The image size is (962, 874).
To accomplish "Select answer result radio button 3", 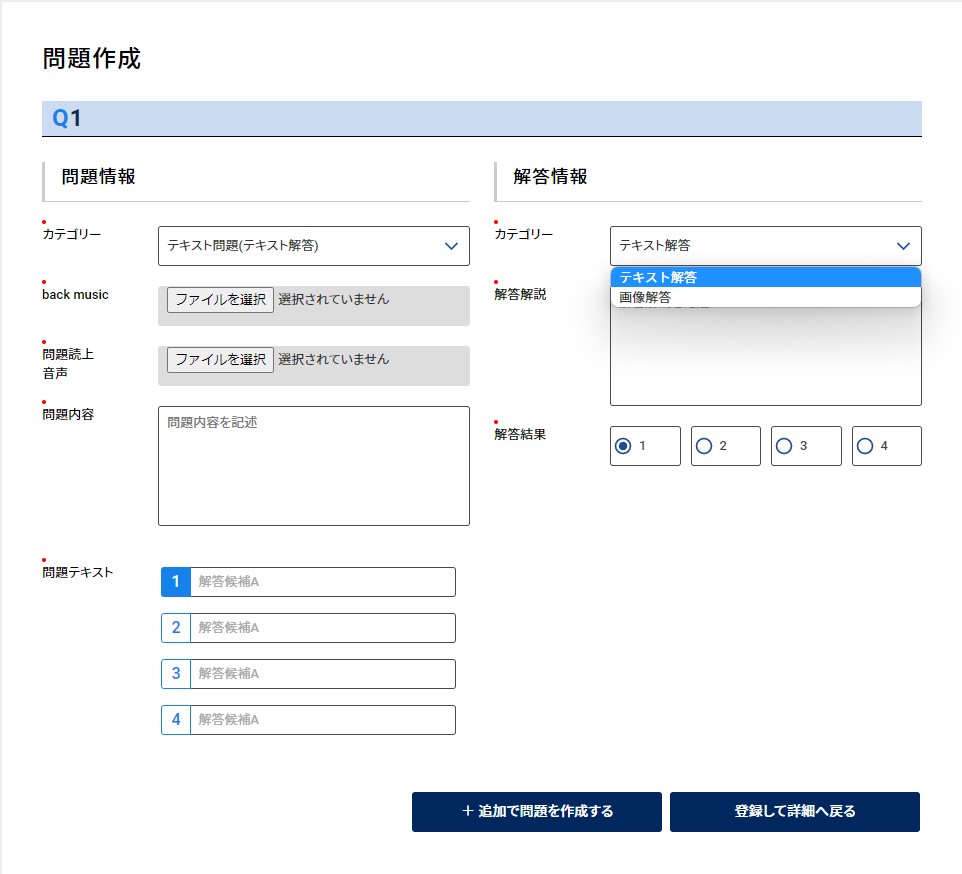I will [784, 446].
